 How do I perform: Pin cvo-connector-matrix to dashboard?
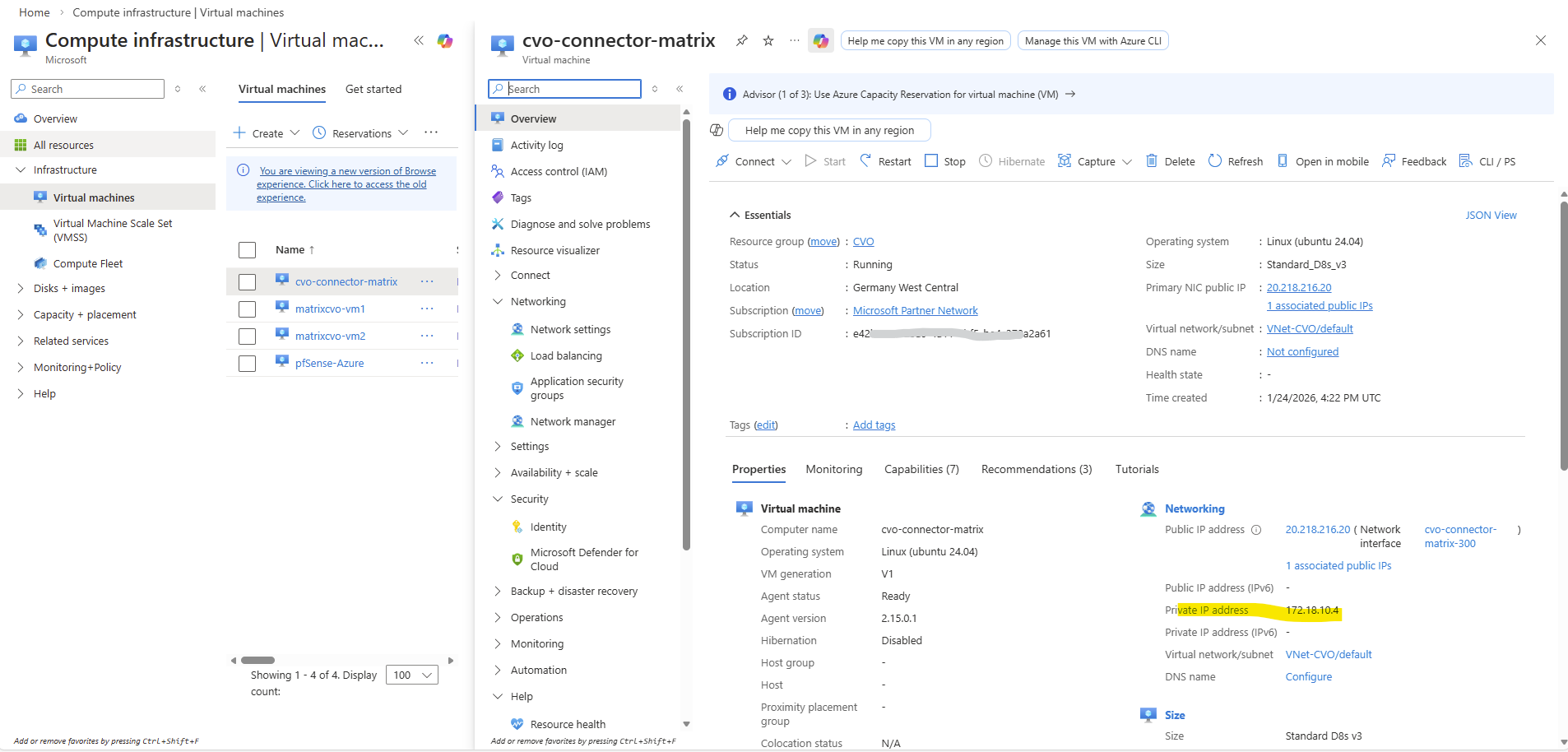(742, 40)
